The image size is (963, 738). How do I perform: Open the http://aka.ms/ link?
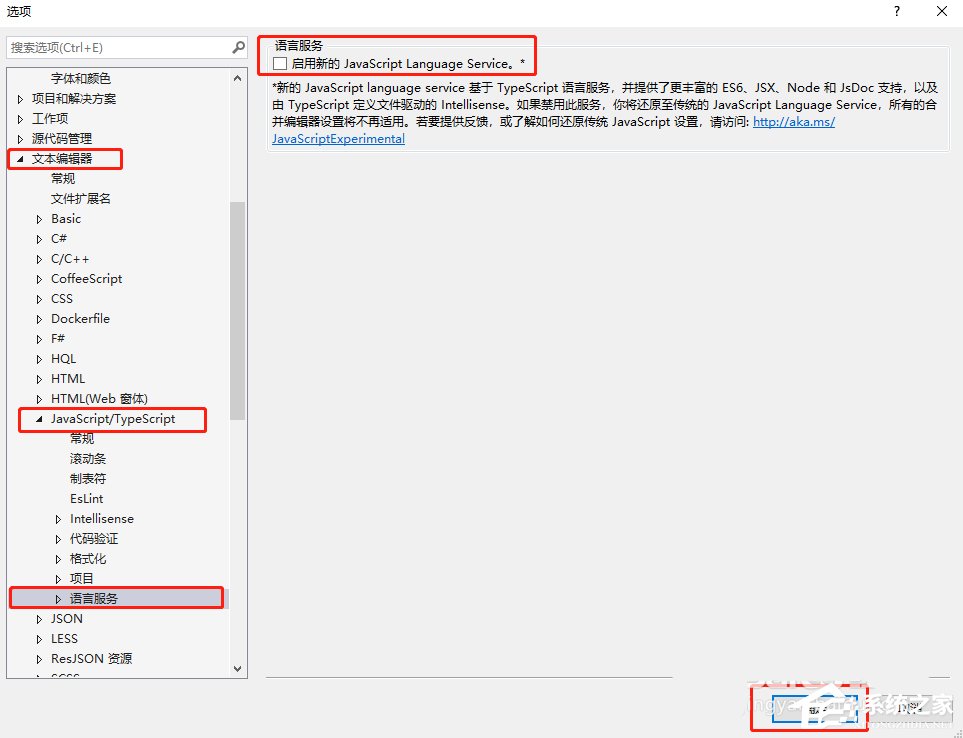(x=796, y=121)
